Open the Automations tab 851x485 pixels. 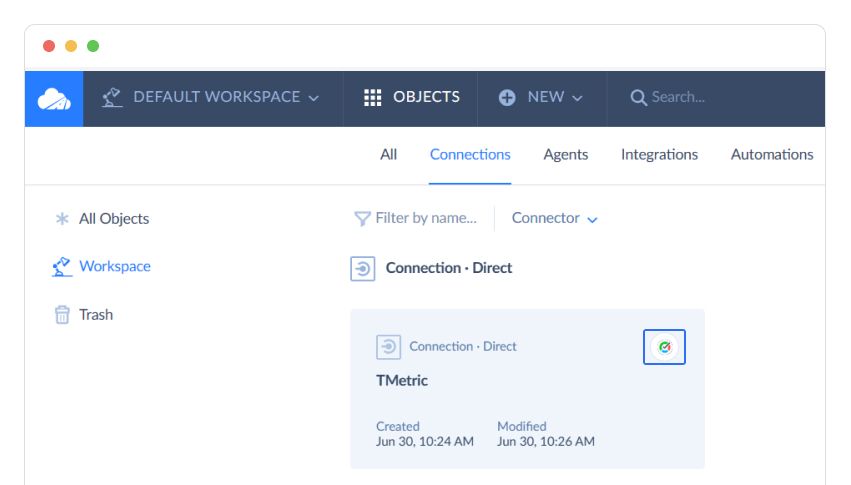(772, 155)
